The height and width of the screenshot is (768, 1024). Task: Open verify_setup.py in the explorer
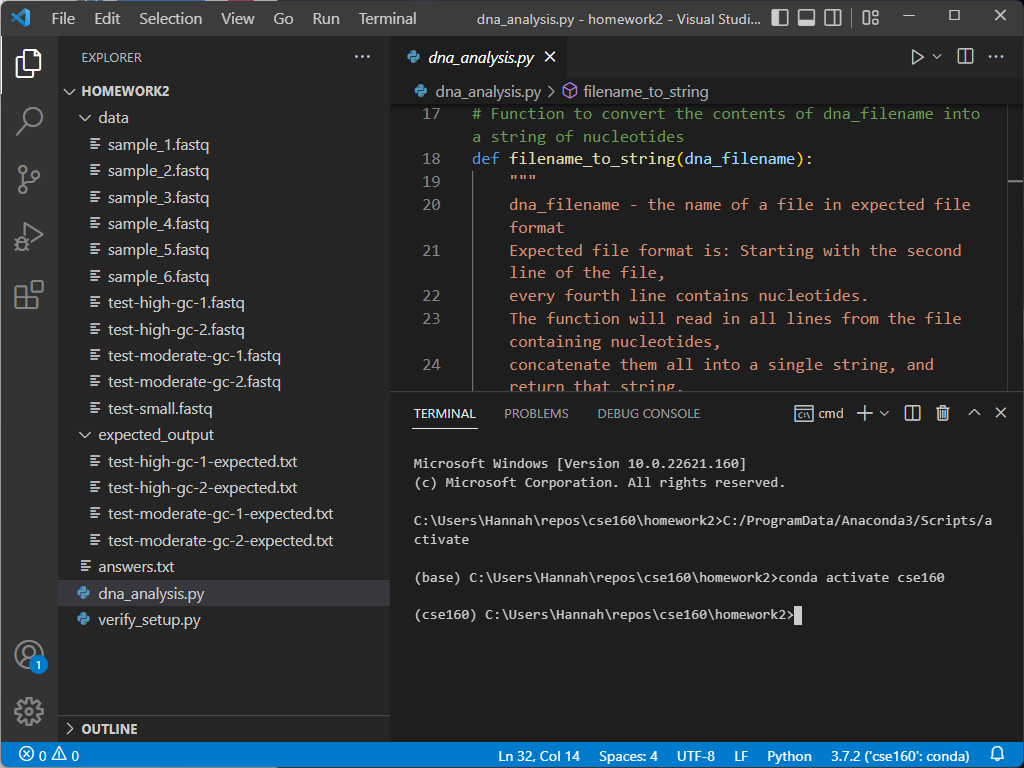coord(149,620)
